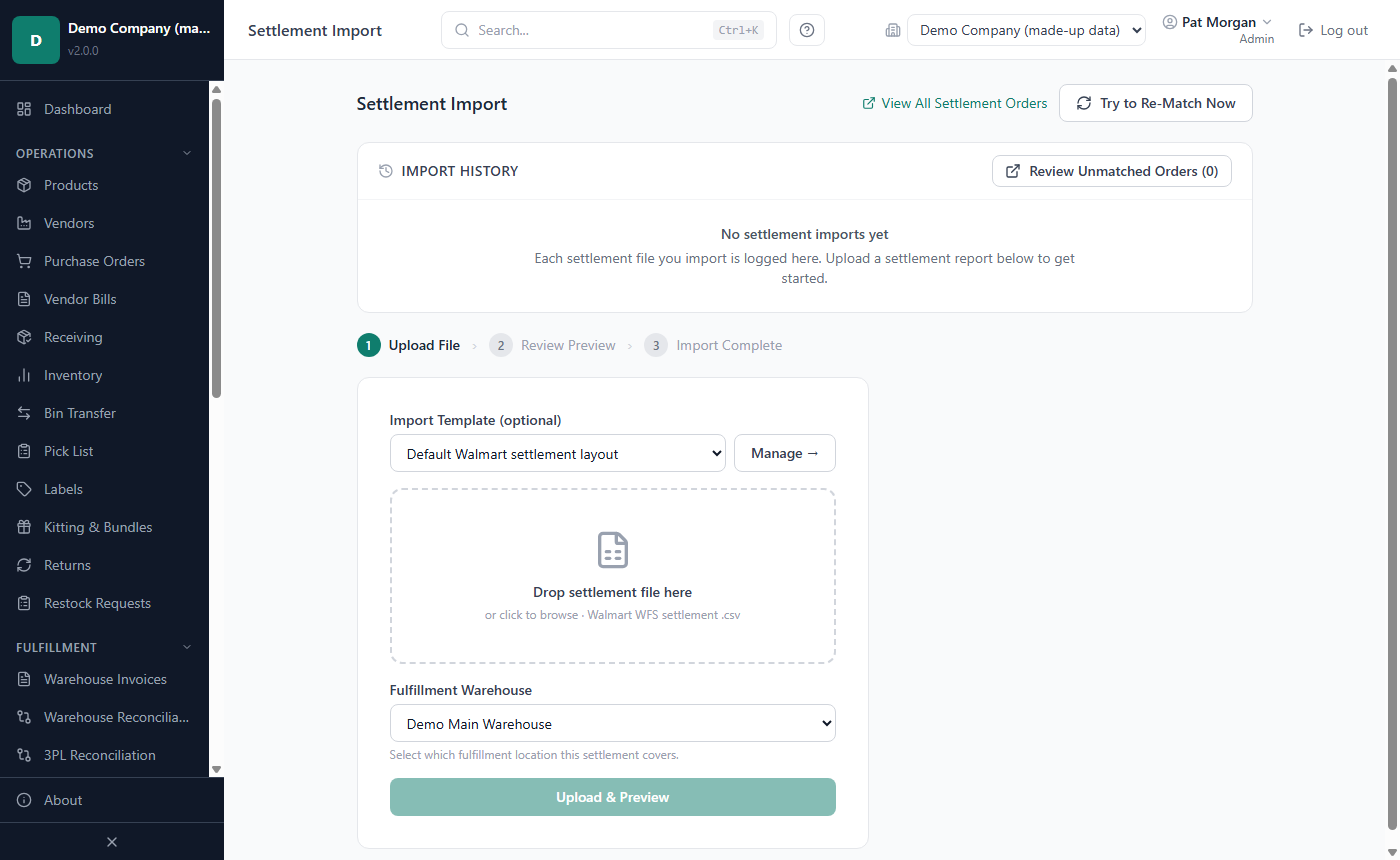Click the Inventory bar chart icon
The width and height of the screenshot is (1400, 860).
(x=24, y=375)
